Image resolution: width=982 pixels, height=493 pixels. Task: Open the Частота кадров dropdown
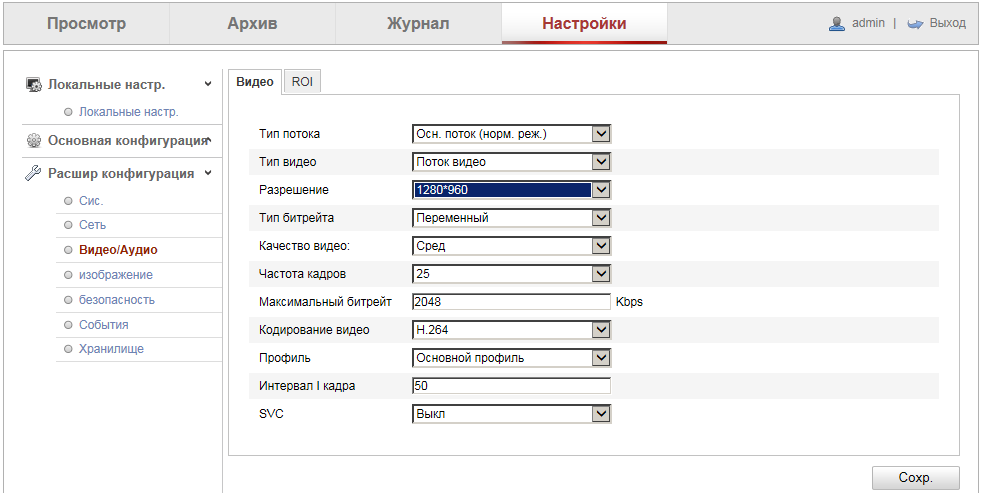coord(512,274)
